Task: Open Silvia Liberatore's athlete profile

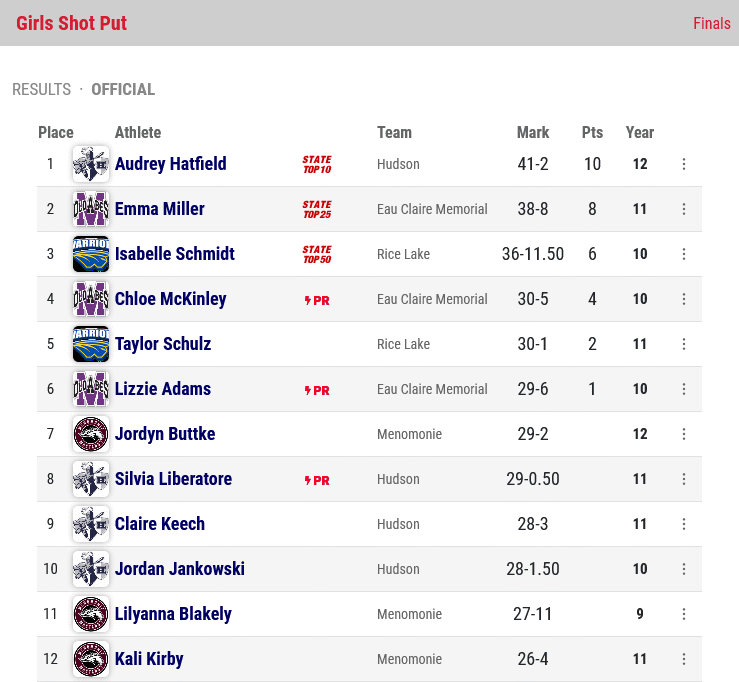Action: tap(173, 479)
